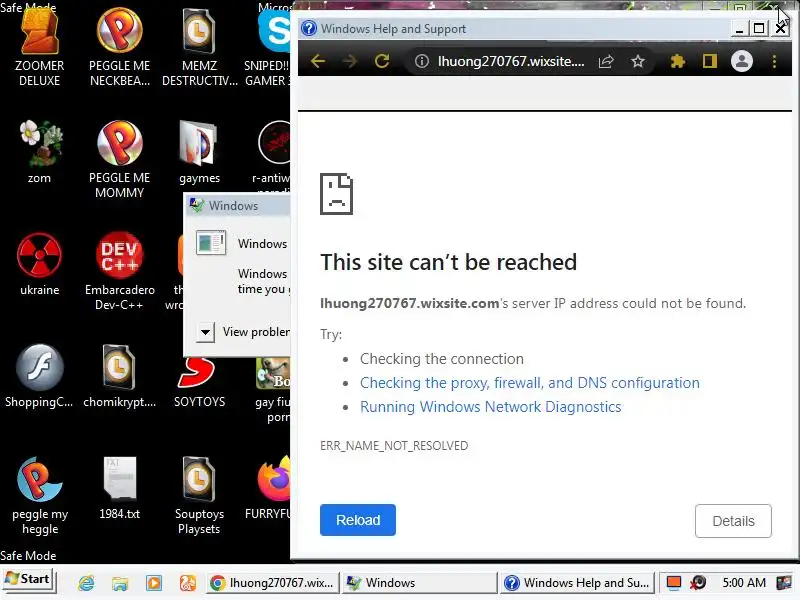Viewport: 800px width, 600px height.
Task: Launch Embarcadero Dev-C++ desktop icon
Action: coord(119,271)
